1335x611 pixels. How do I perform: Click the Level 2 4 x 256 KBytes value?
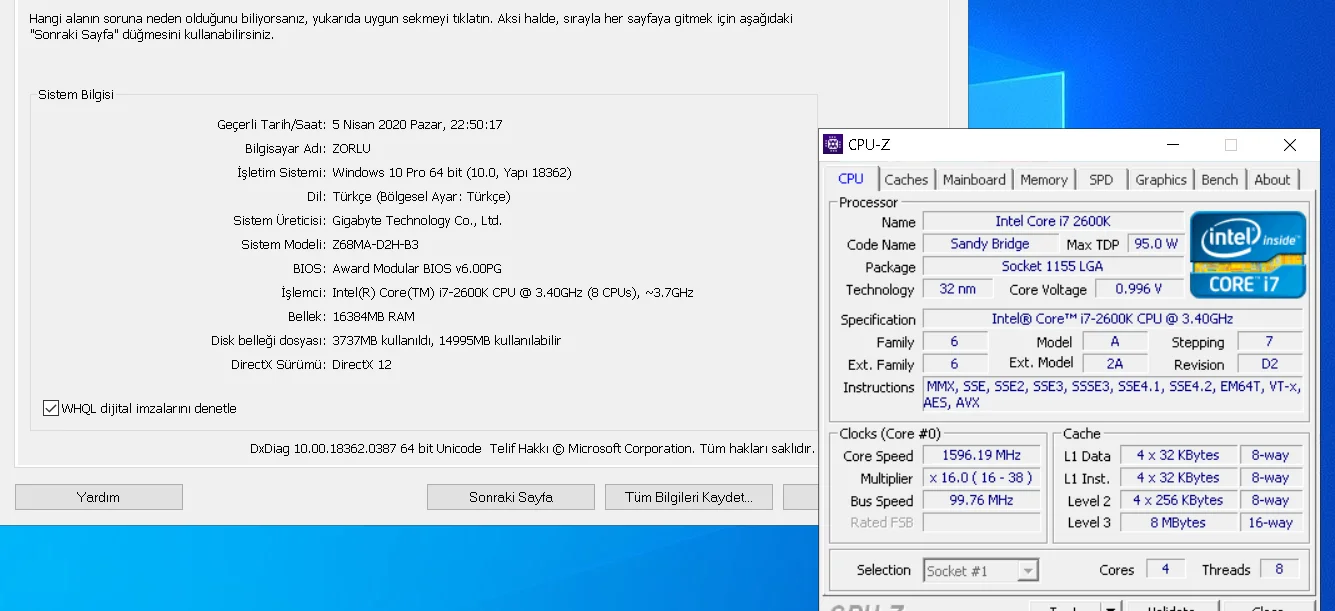pos(1178,501)
